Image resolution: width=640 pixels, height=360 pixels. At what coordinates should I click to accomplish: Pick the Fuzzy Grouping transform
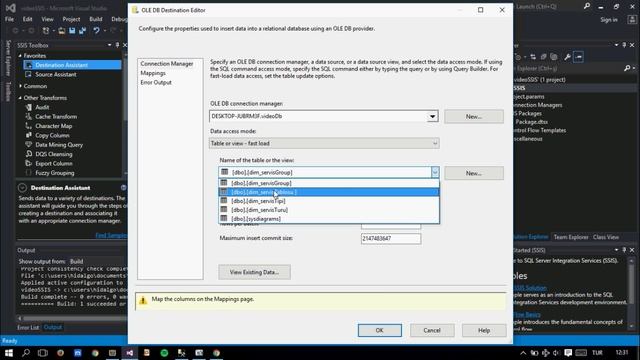click(55, 173)
